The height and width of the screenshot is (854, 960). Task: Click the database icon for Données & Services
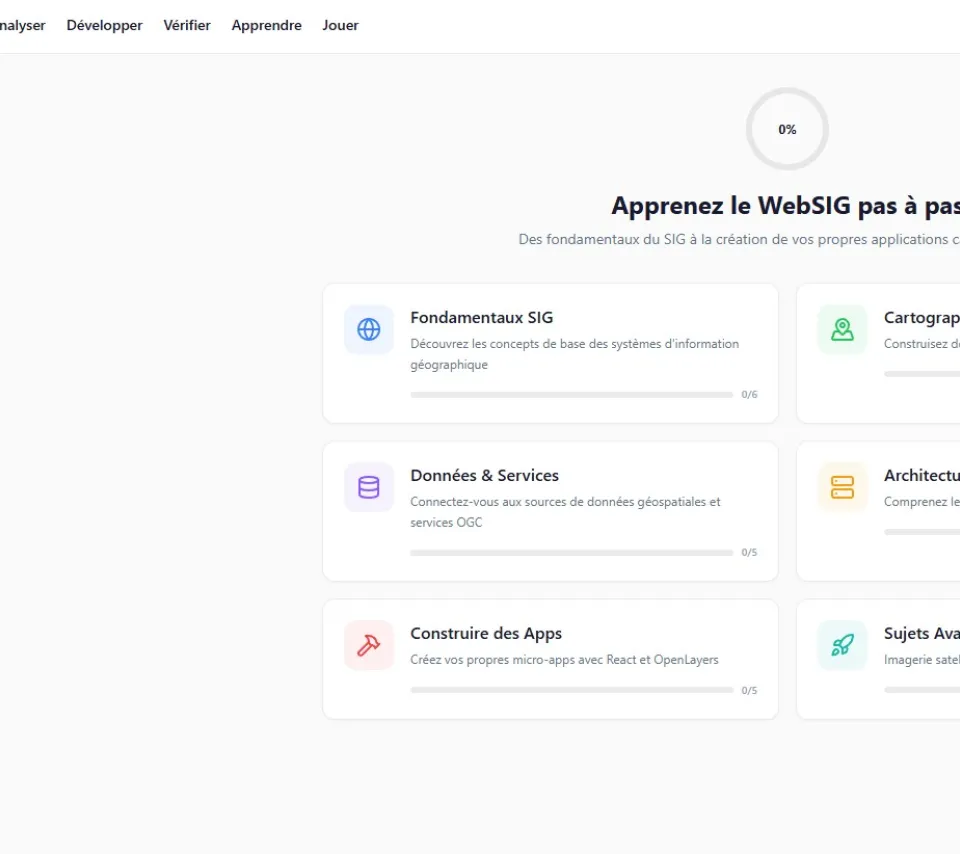click(369, 487)
